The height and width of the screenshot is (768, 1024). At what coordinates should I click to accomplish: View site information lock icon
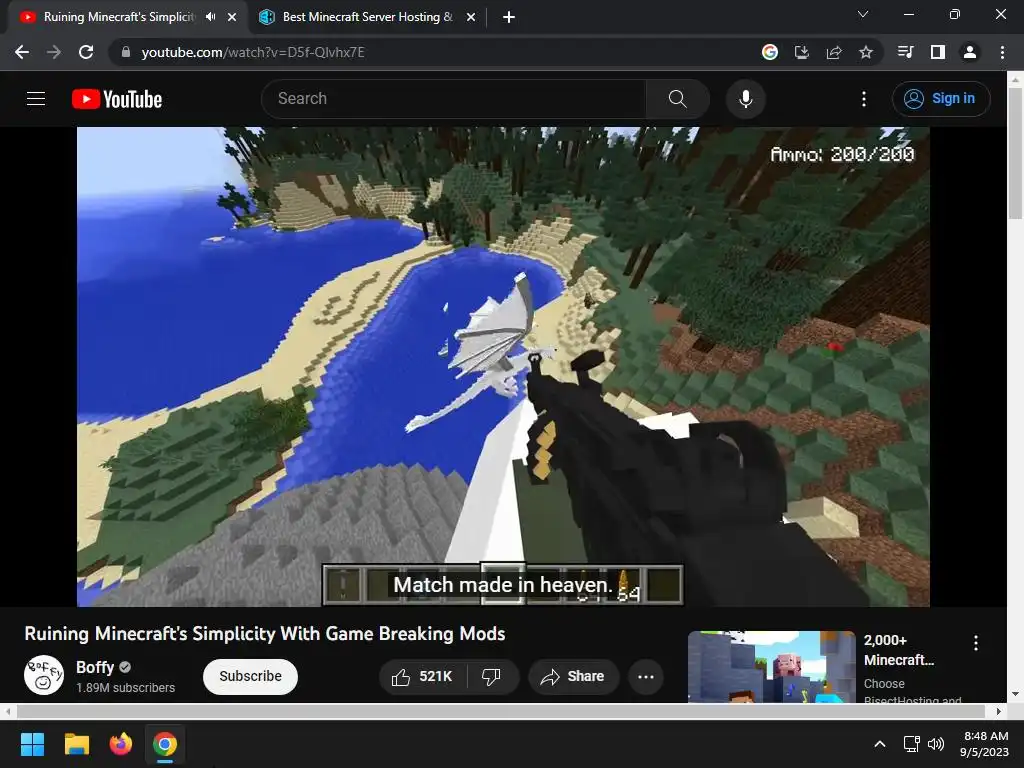point(126,52)
